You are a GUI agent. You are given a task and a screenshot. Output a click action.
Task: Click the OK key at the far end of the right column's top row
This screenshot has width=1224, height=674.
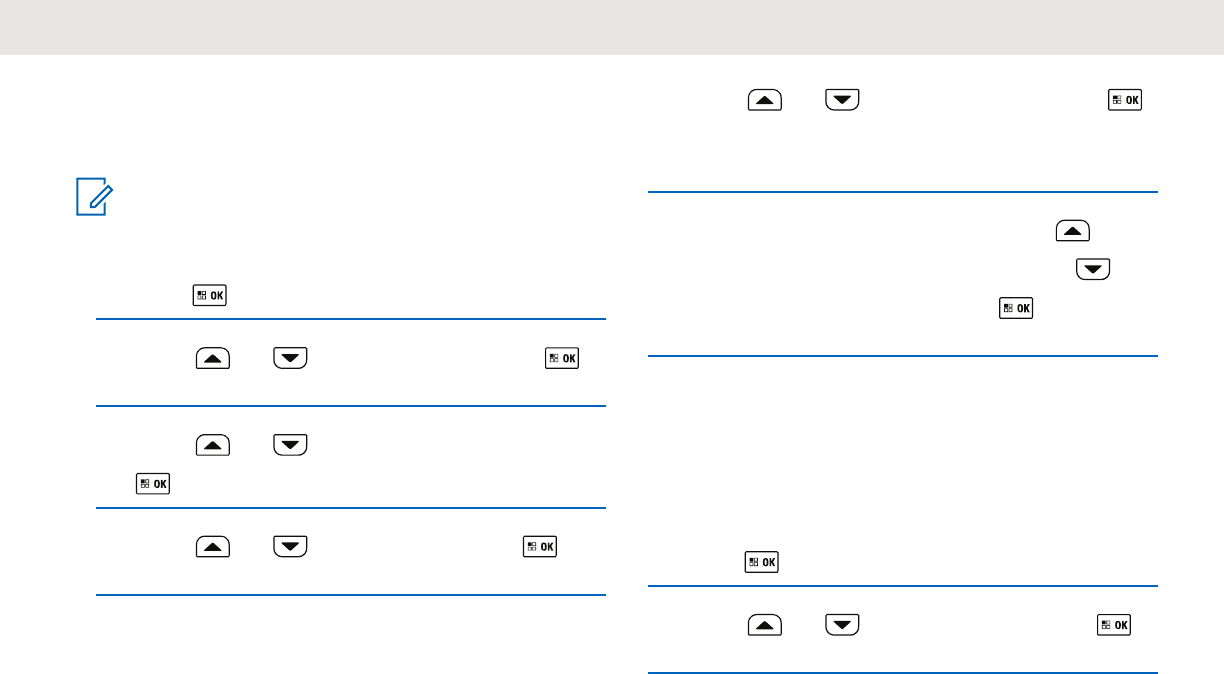tap(1126, 100)
